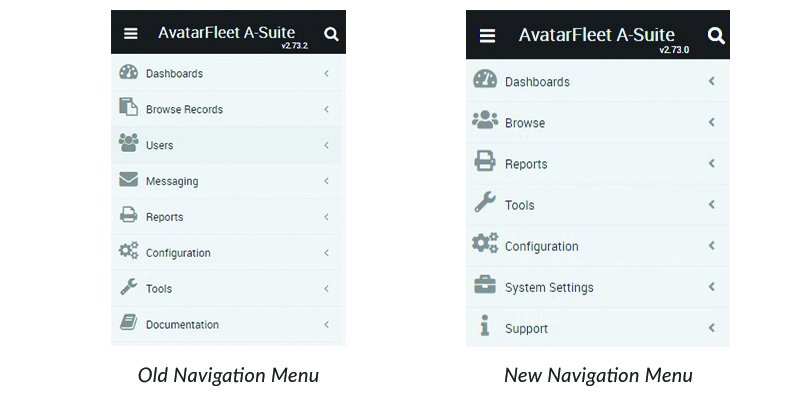The image size is (808, 396).
Task: Click the info icon beside Support
Action: pyautogui.click(x=484, y=325)
